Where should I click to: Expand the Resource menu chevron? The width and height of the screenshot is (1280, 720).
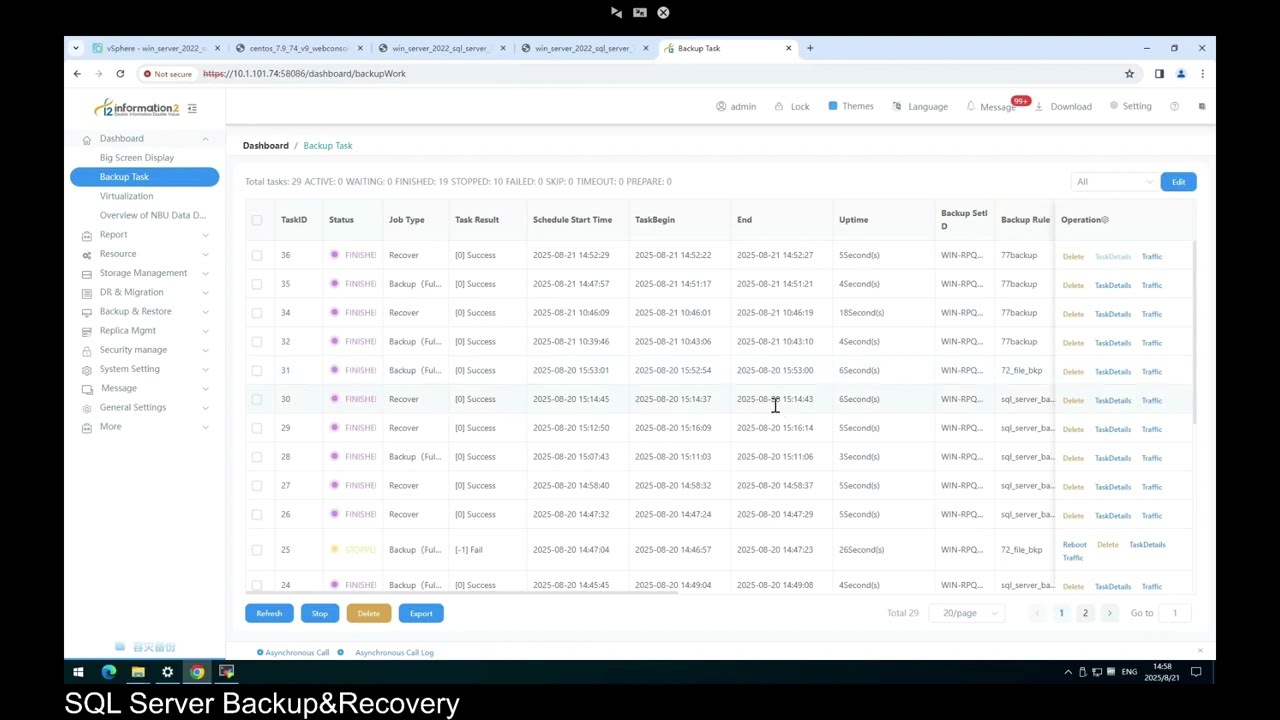[205, 254]
